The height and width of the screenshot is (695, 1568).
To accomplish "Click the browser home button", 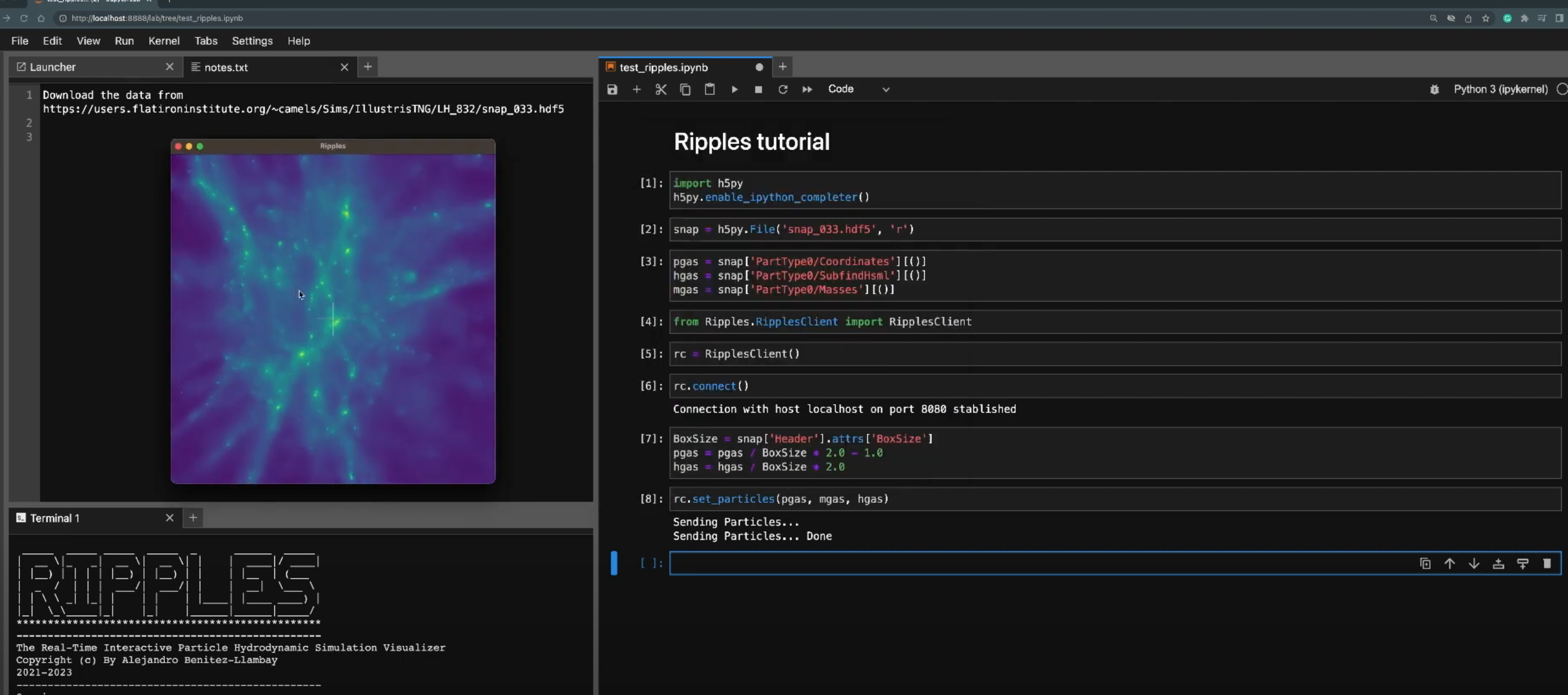I will (x=41, y=18).
